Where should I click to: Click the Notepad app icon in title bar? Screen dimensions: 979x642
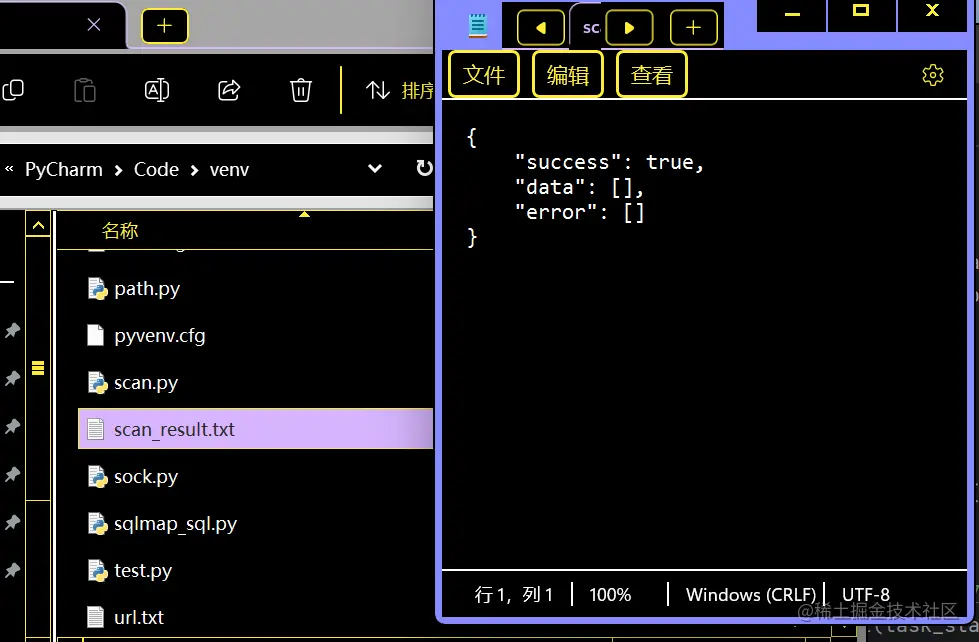(x=478, y=26)
